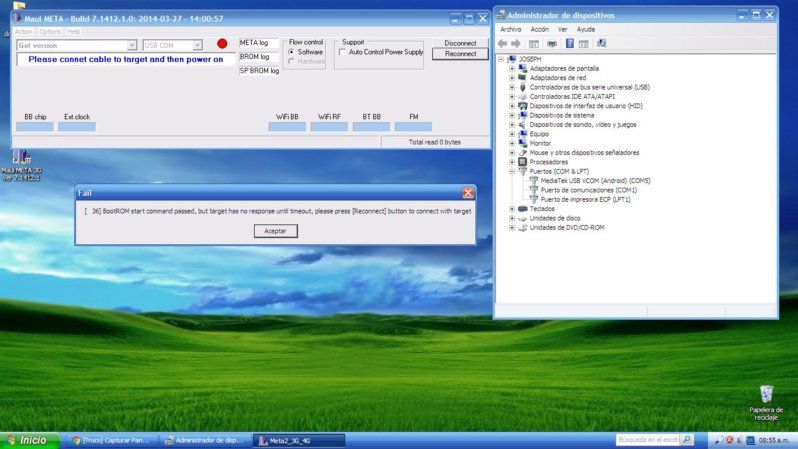Viewport: 798px width, 449px height.
Task: Switch to [Truco] Capturar Pan taskbar item
Action: pos(111,441)
